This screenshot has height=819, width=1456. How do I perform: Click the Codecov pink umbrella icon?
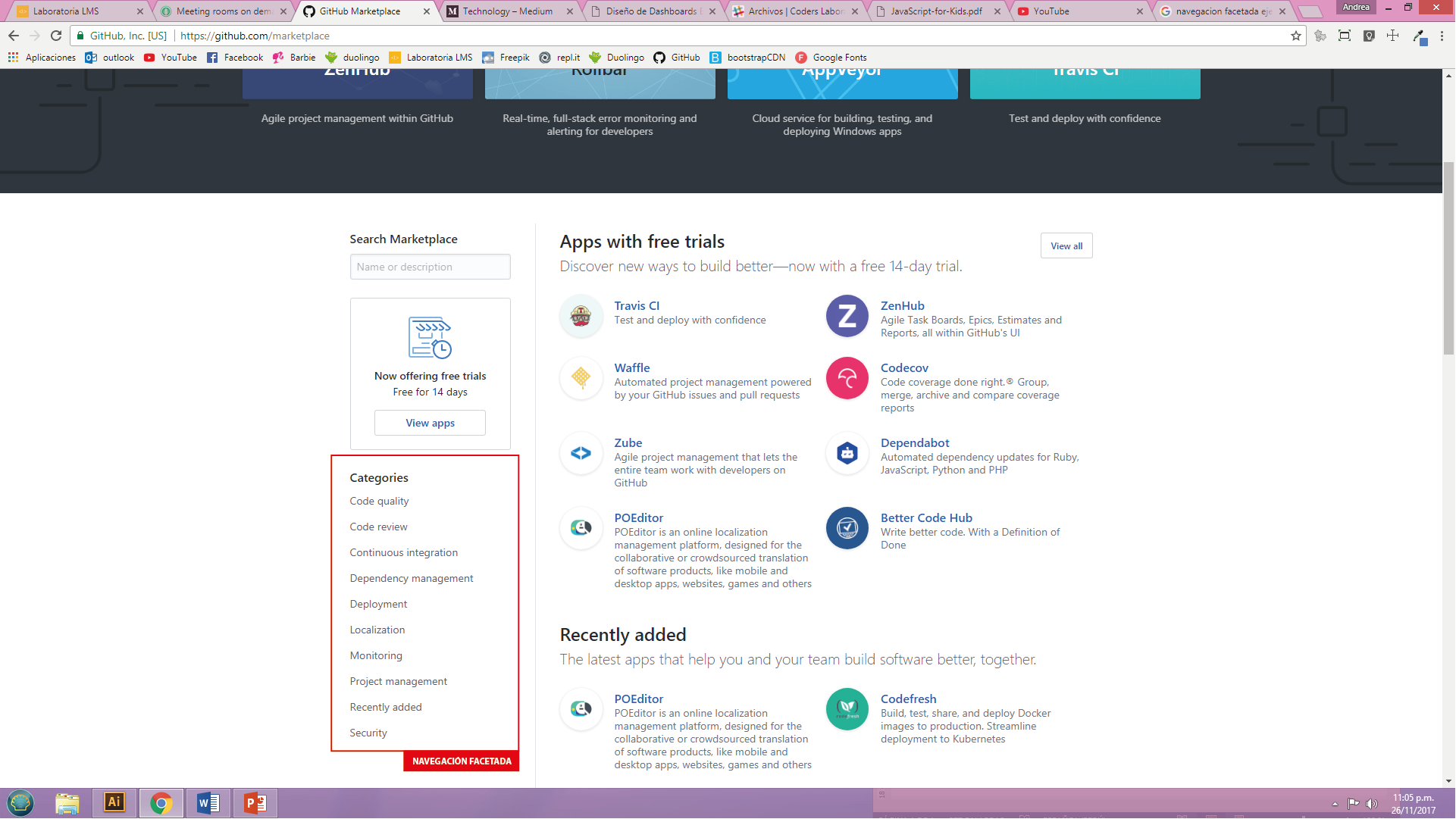coord(847,378)
